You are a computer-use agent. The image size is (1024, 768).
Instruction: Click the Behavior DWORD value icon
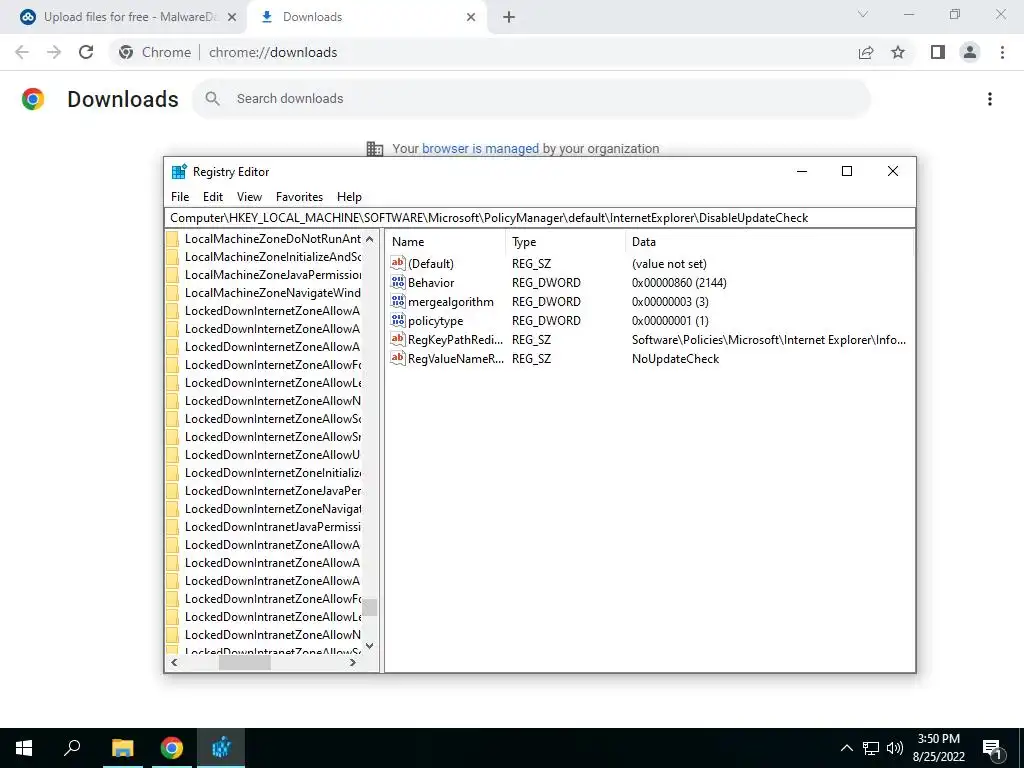[x=398, y=283]
